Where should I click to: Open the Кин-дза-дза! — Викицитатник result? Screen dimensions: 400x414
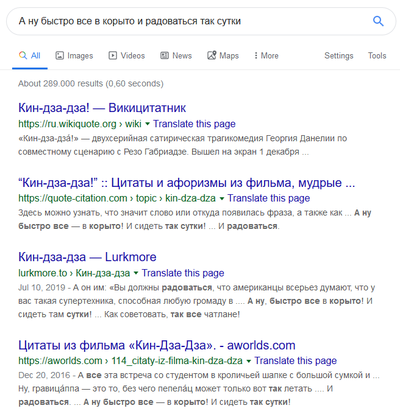(102, 108)
